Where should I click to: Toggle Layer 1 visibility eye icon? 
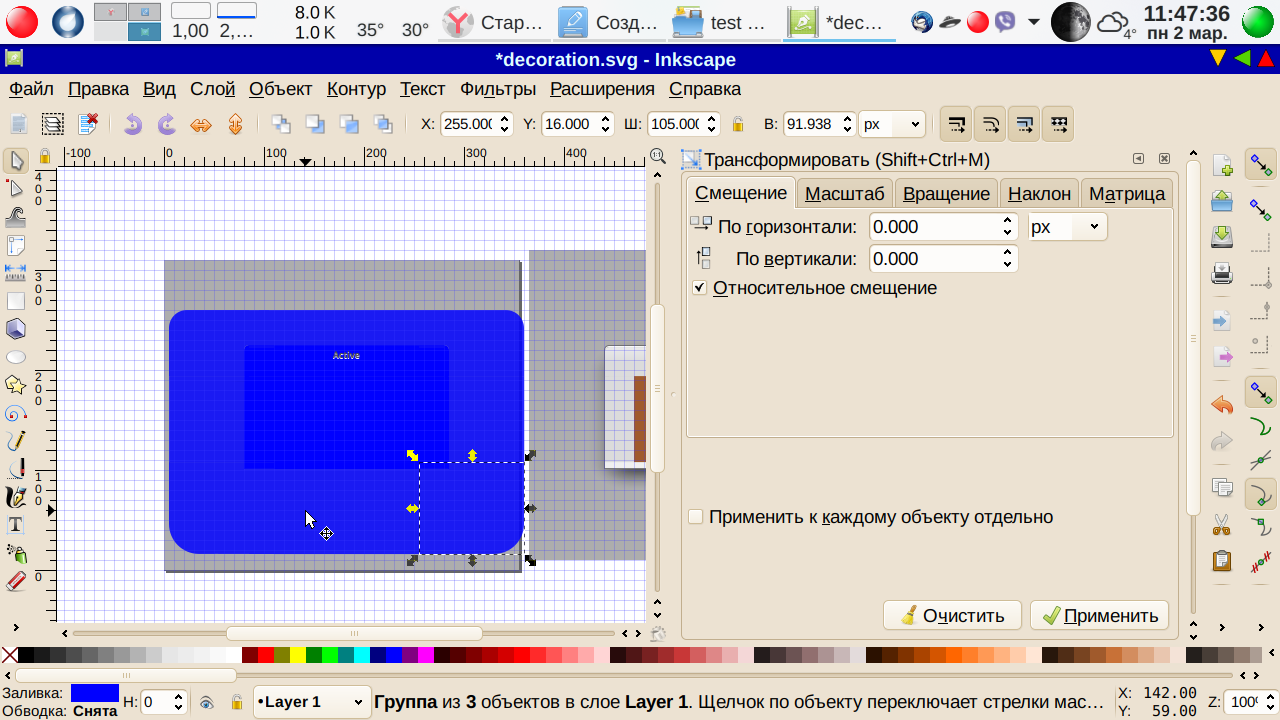(x=206, y=702)
